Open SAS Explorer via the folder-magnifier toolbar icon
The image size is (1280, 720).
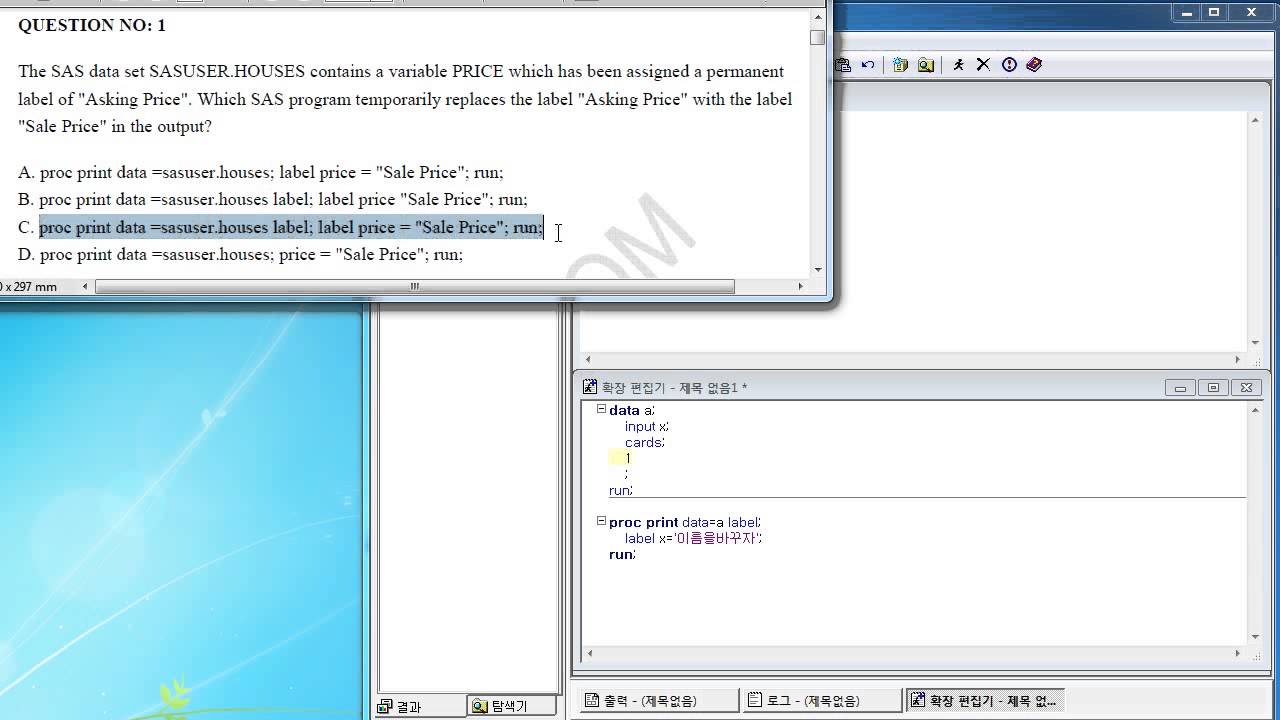pyautogui.click(x=926, y=65)
